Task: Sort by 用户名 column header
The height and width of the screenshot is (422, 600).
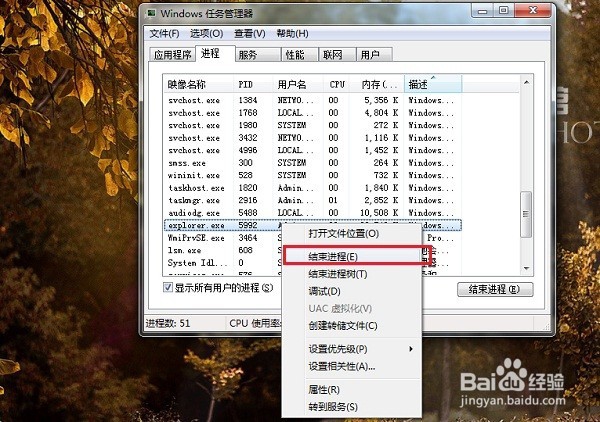Action: pyautogui.click(x=298, y=84)
